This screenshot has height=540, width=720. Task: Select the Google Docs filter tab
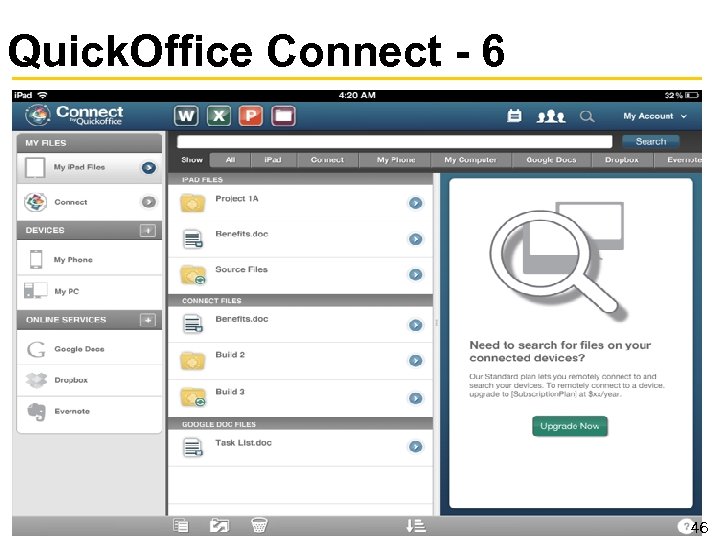pos(551,160)
